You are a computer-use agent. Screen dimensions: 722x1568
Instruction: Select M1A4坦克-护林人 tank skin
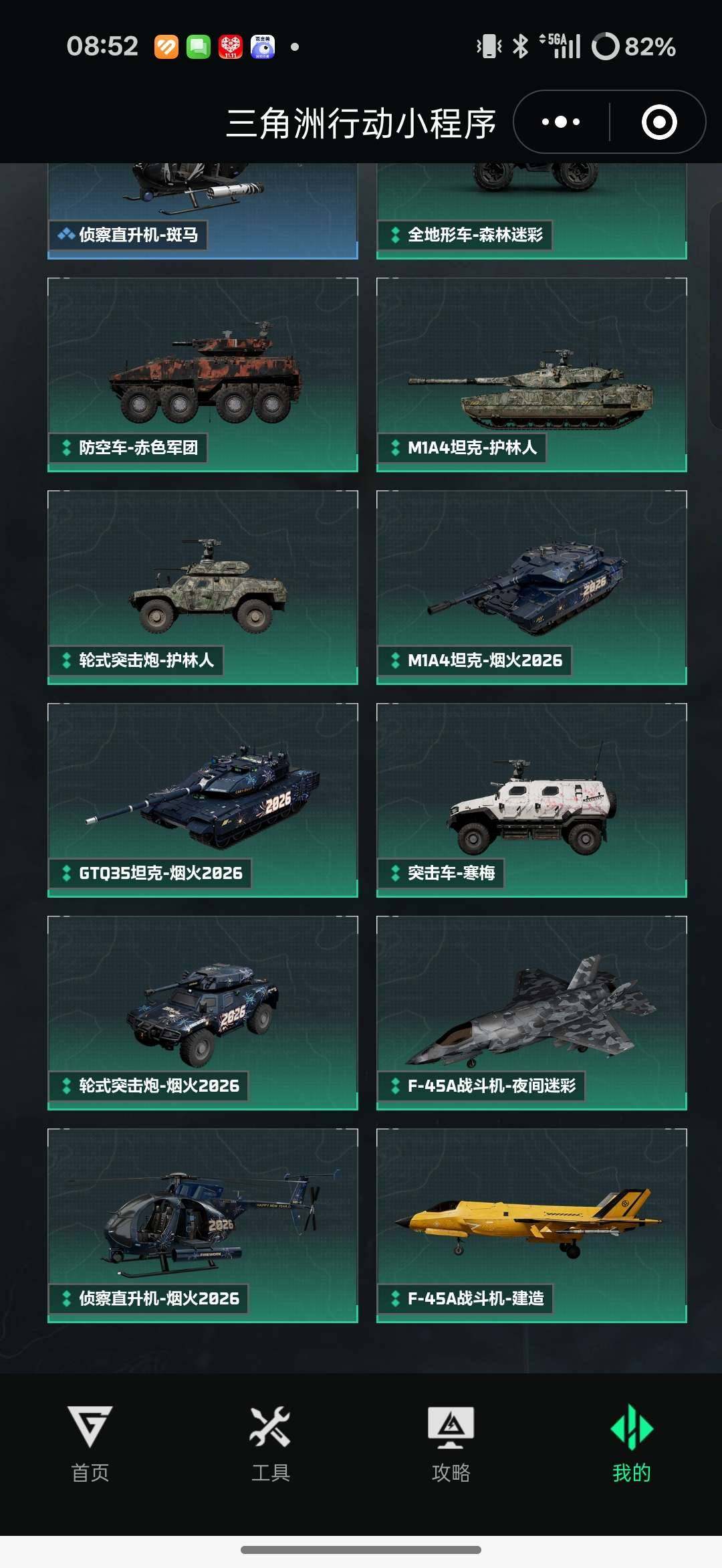click(x=531, y=375)
